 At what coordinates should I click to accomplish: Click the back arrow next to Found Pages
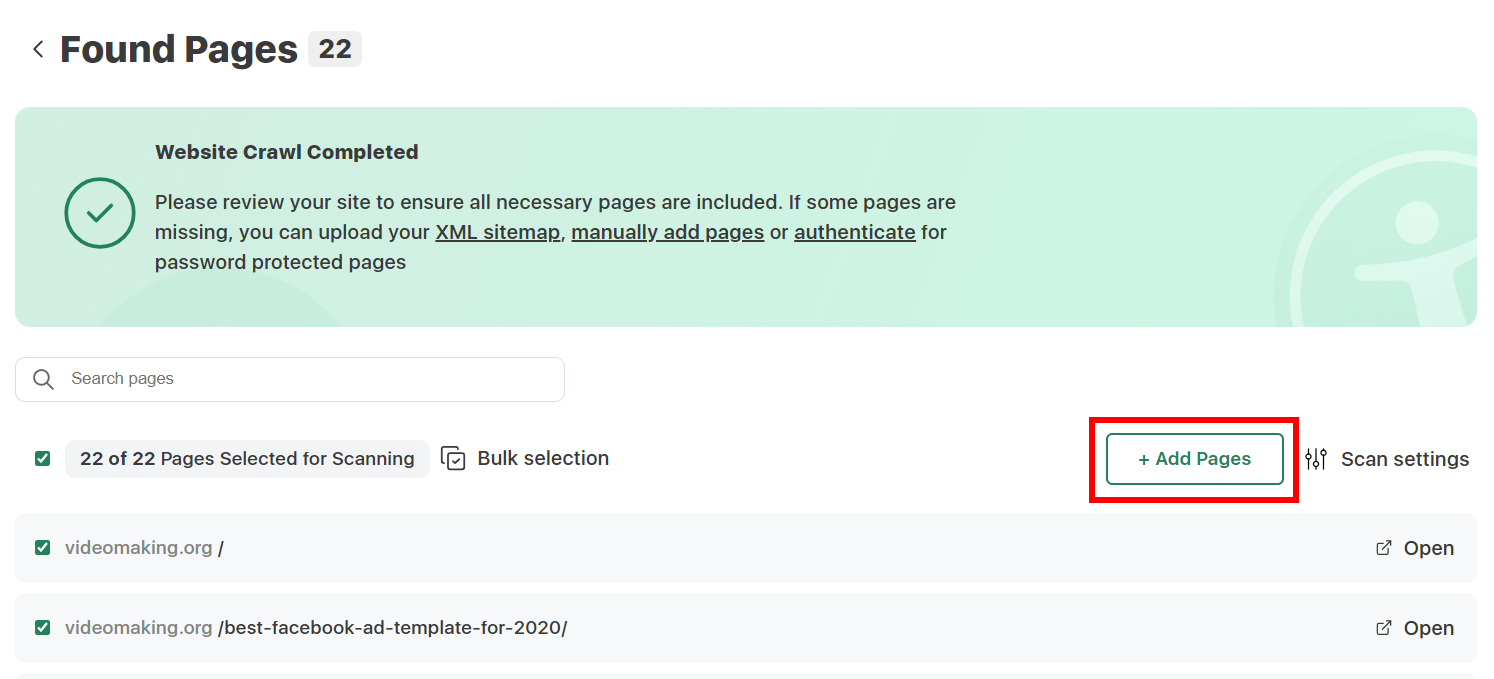(x=38, y=48)
